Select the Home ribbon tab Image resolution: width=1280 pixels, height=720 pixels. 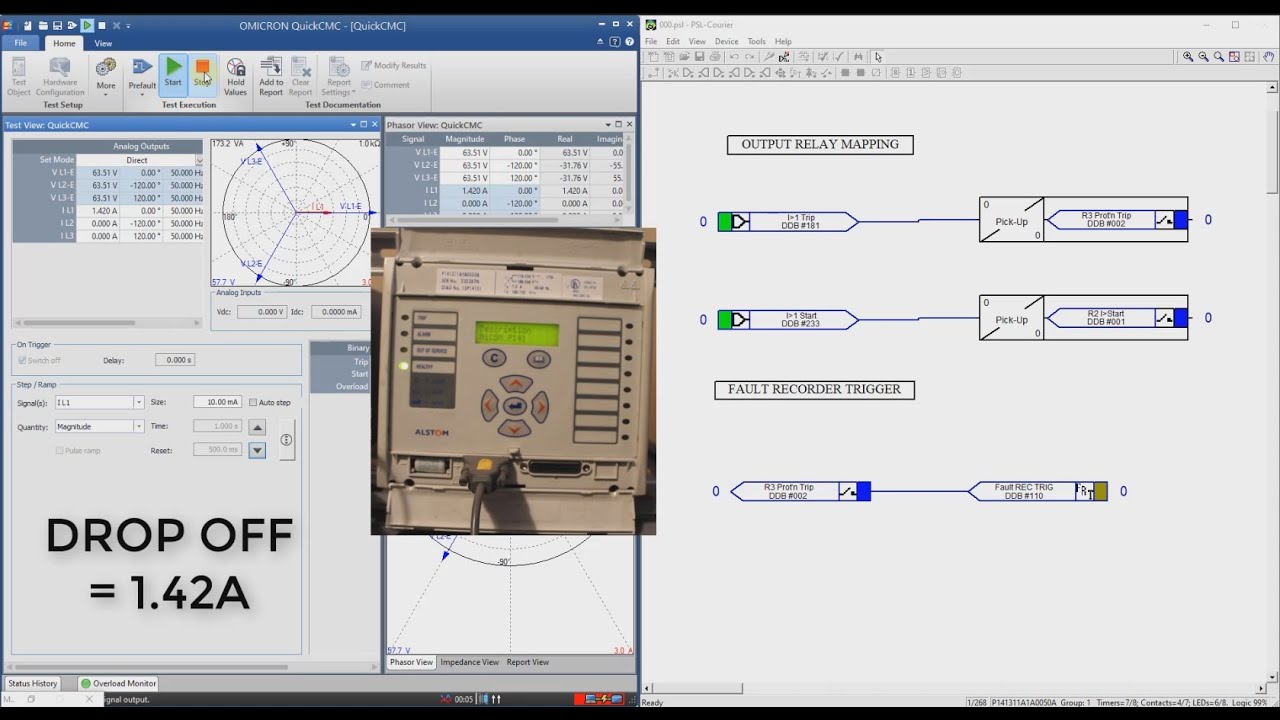(x=64, y=43)
